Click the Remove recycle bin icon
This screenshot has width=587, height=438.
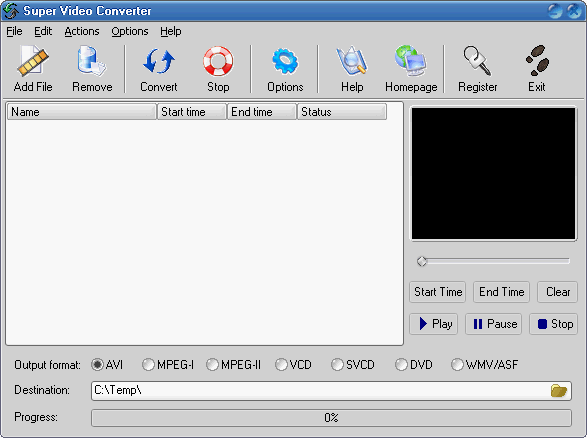tap(92, 61)
